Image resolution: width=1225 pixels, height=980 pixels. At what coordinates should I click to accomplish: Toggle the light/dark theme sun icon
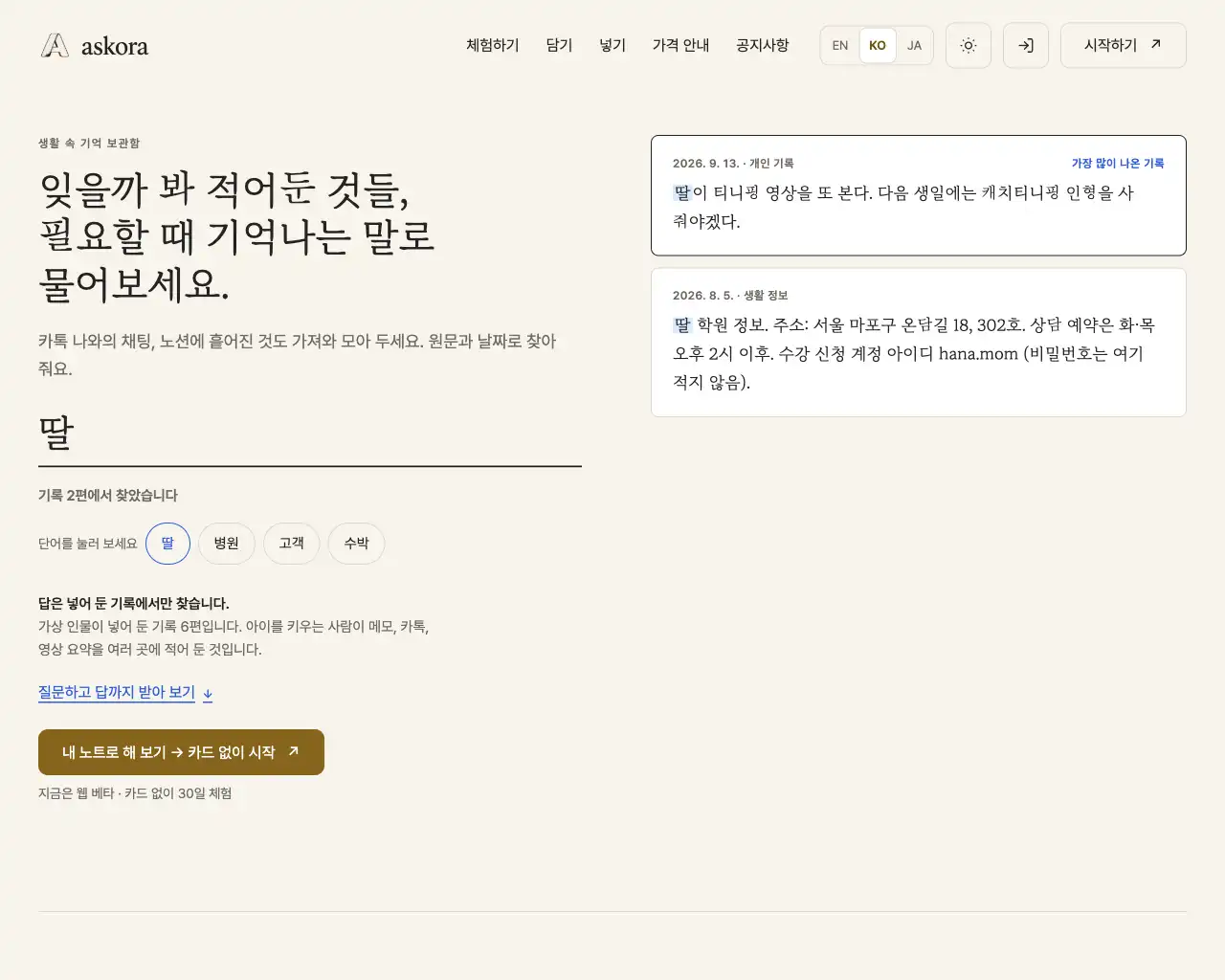969,45
